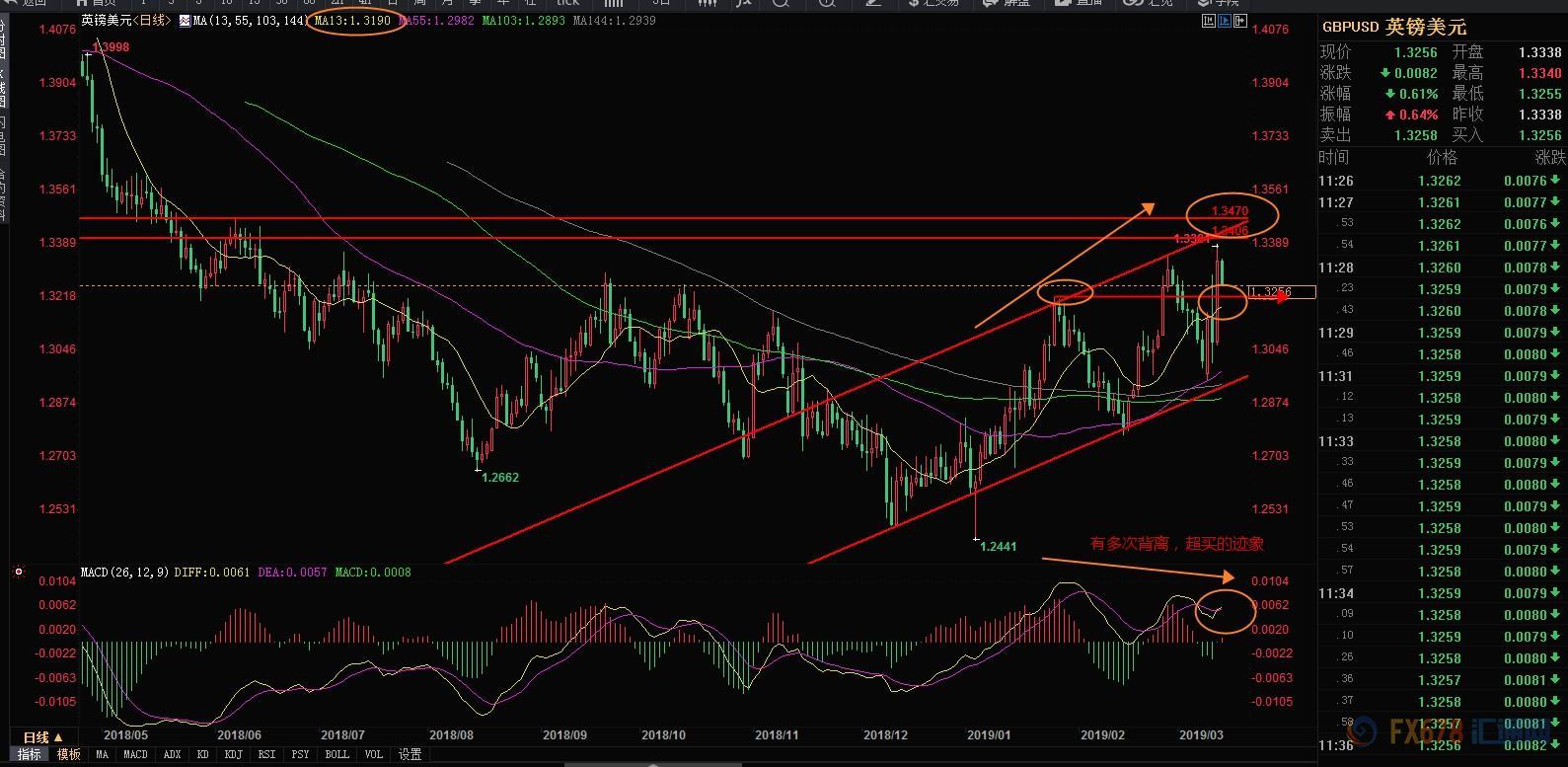The height and width of the screenshot is (767, 1568).
Task: Click the 昨收 value 1.3338
Action: [1539, 115]
